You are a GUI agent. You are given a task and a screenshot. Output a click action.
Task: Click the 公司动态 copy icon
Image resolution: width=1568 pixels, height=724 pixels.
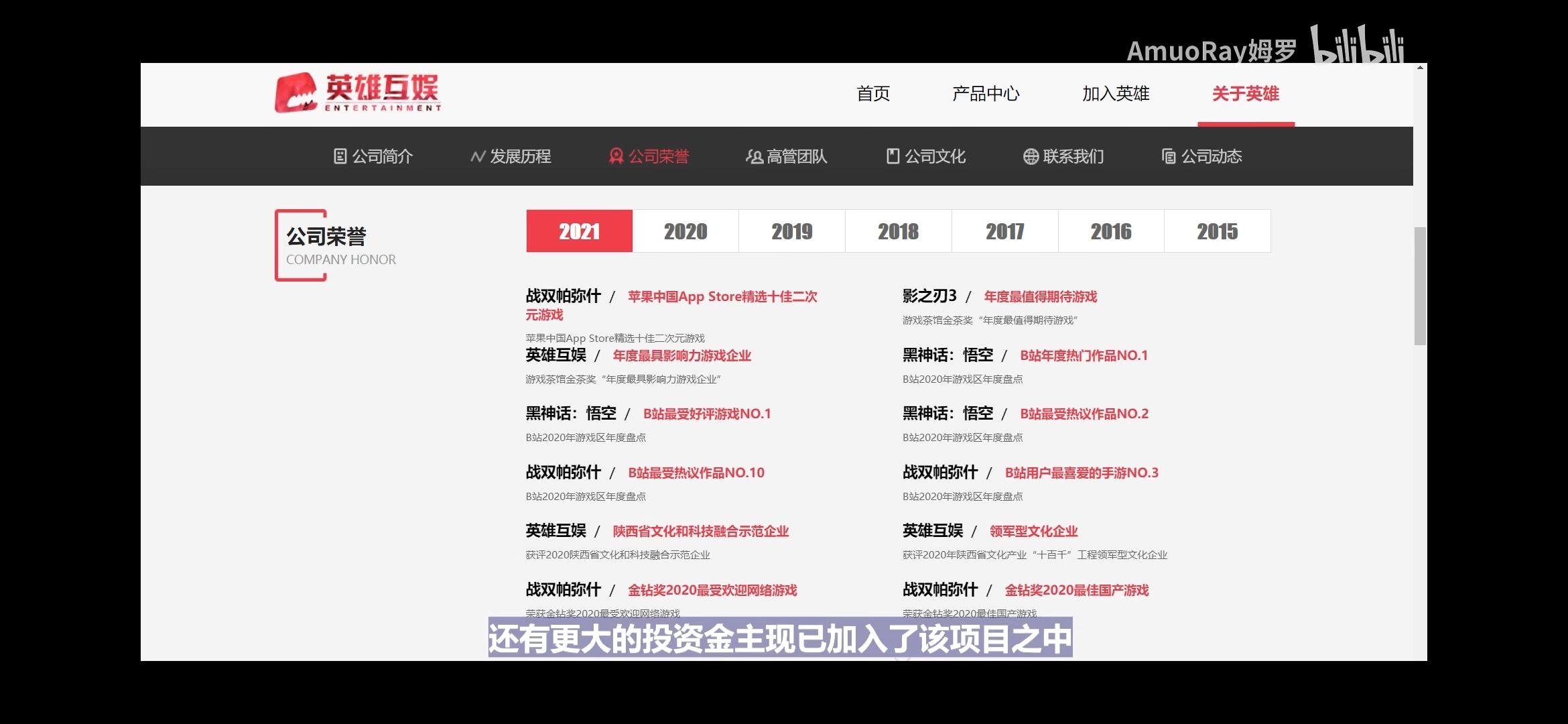[x=1169, y=156]
